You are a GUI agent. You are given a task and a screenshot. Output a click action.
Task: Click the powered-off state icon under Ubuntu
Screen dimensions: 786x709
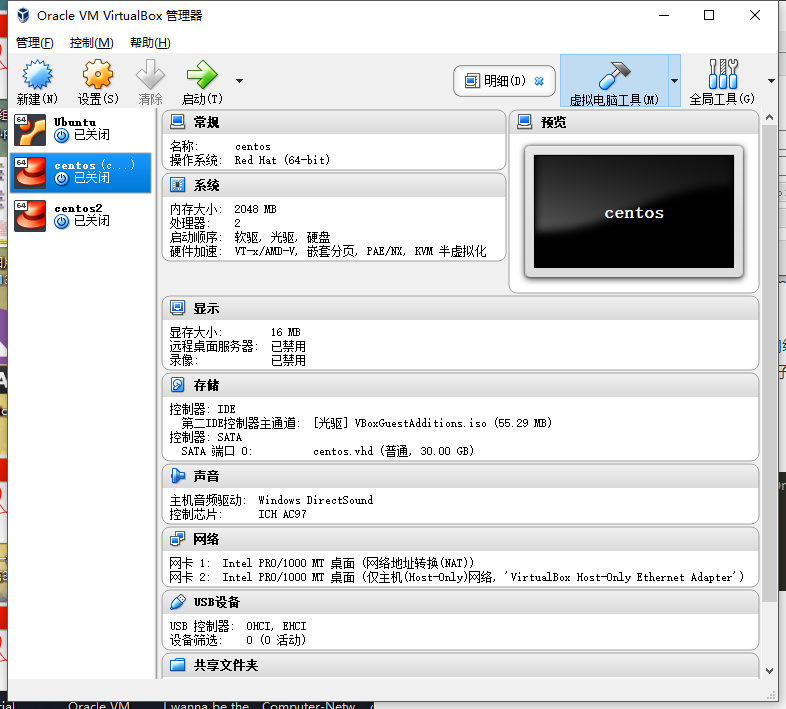coord(62,135)
